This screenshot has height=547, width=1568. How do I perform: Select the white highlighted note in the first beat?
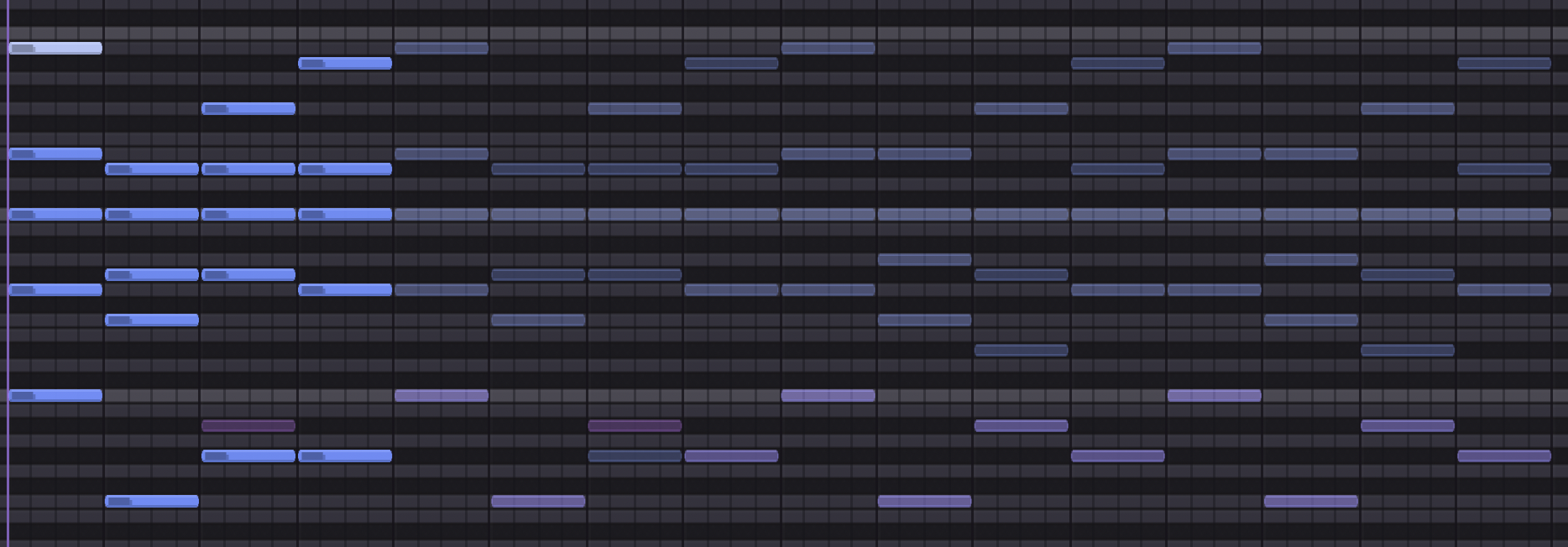coord(55,48)
